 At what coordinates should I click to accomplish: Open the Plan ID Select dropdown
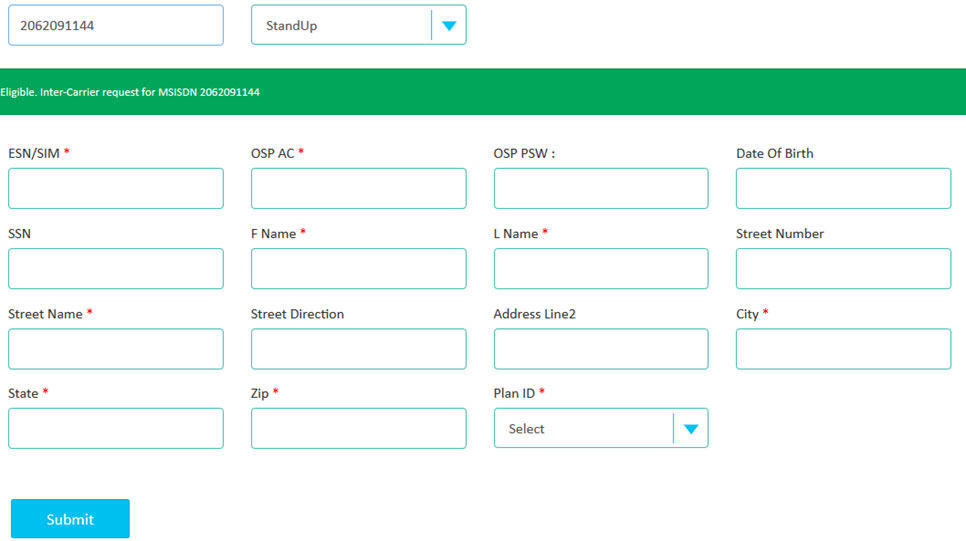coord(601,428)
